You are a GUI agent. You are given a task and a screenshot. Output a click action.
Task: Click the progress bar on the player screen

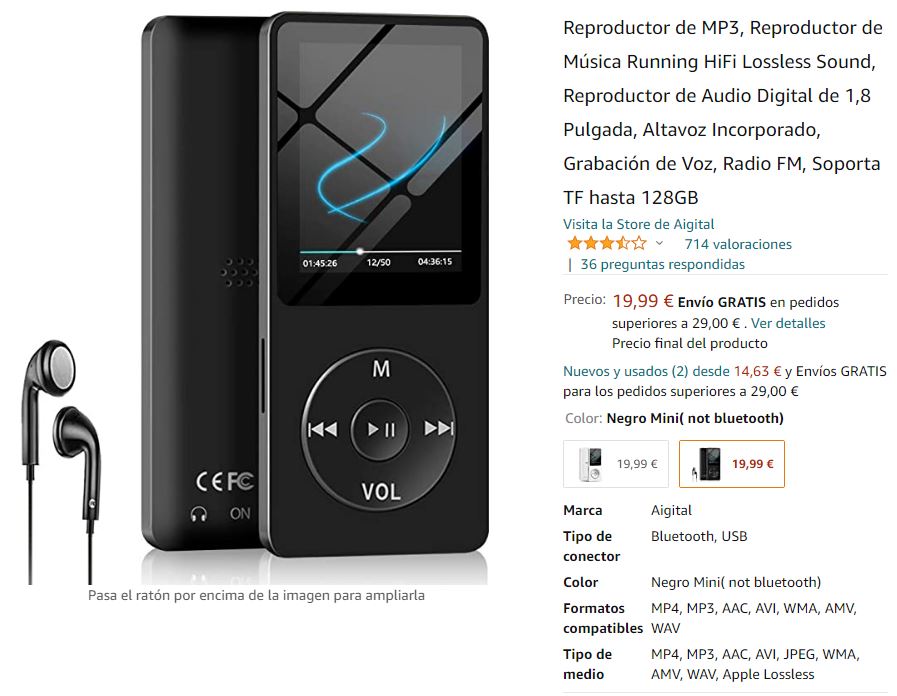pyautogui.click(x=380, y=251)
